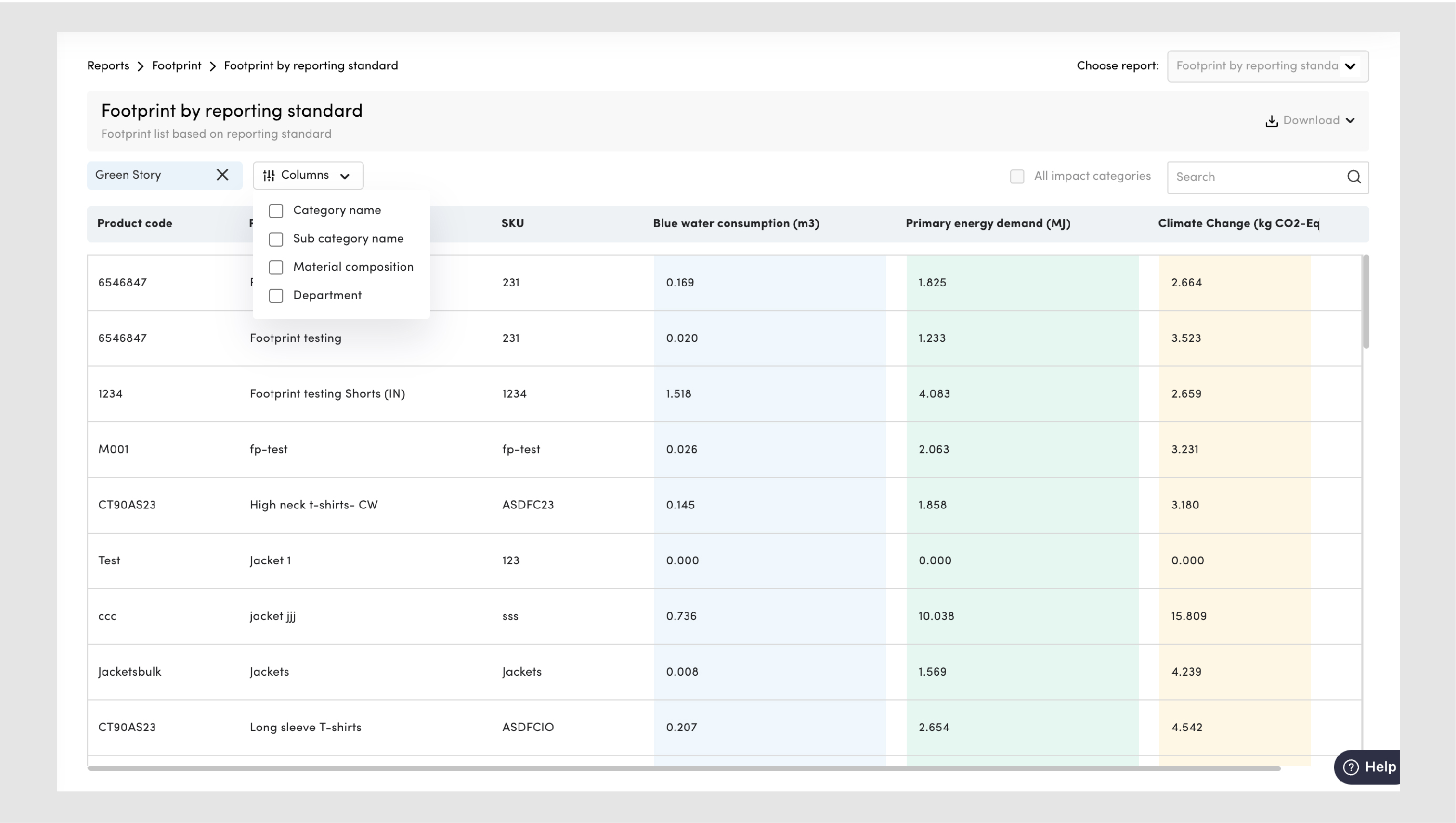Enable All impact categories checkbox
This screenshot has width=1456, height=823.
click(x=1017, y=177)
